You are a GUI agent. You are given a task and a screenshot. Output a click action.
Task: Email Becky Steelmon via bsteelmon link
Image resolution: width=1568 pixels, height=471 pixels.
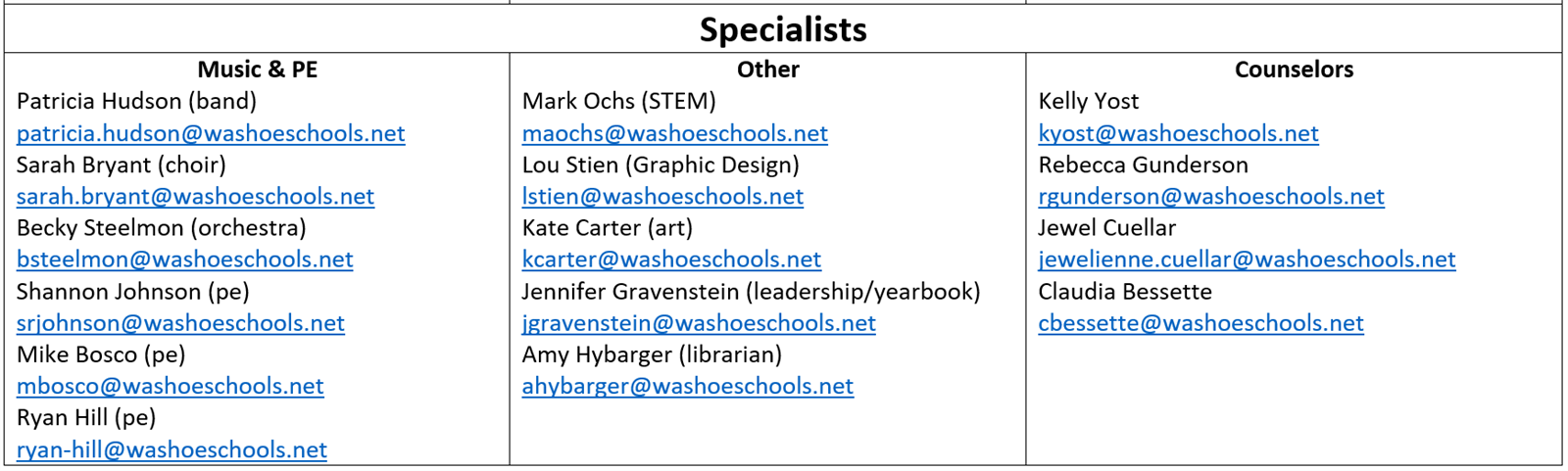[185, 259]
